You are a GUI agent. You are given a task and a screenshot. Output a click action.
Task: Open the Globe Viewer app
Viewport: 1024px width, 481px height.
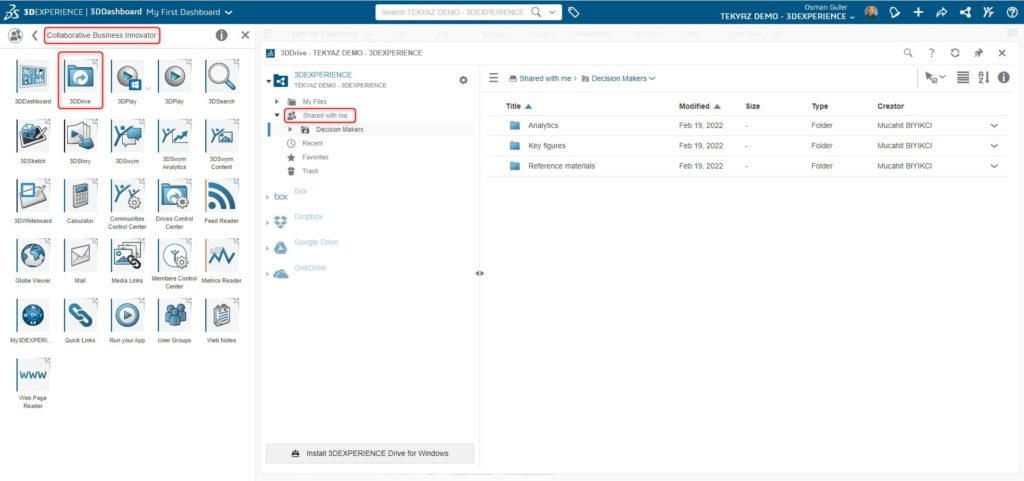point(33,255)
